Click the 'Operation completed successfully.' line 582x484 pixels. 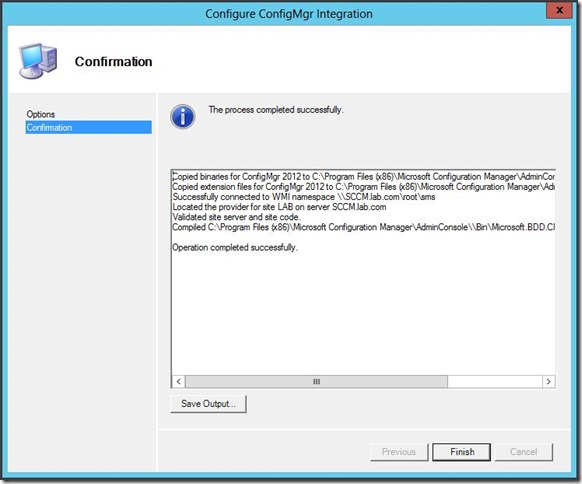[235, 248]
